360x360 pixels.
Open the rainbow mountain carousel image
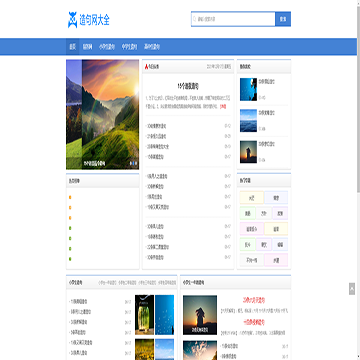(110, 114)
